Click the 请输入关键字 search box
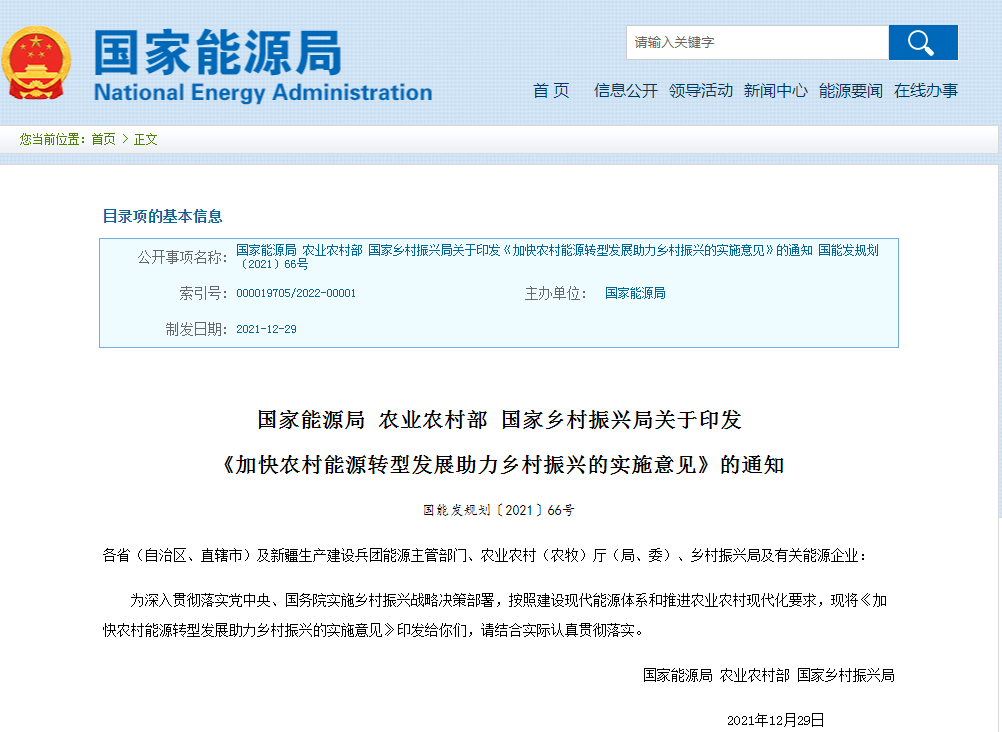Viewport: 1002px width, 732px height. pos(757,42)
